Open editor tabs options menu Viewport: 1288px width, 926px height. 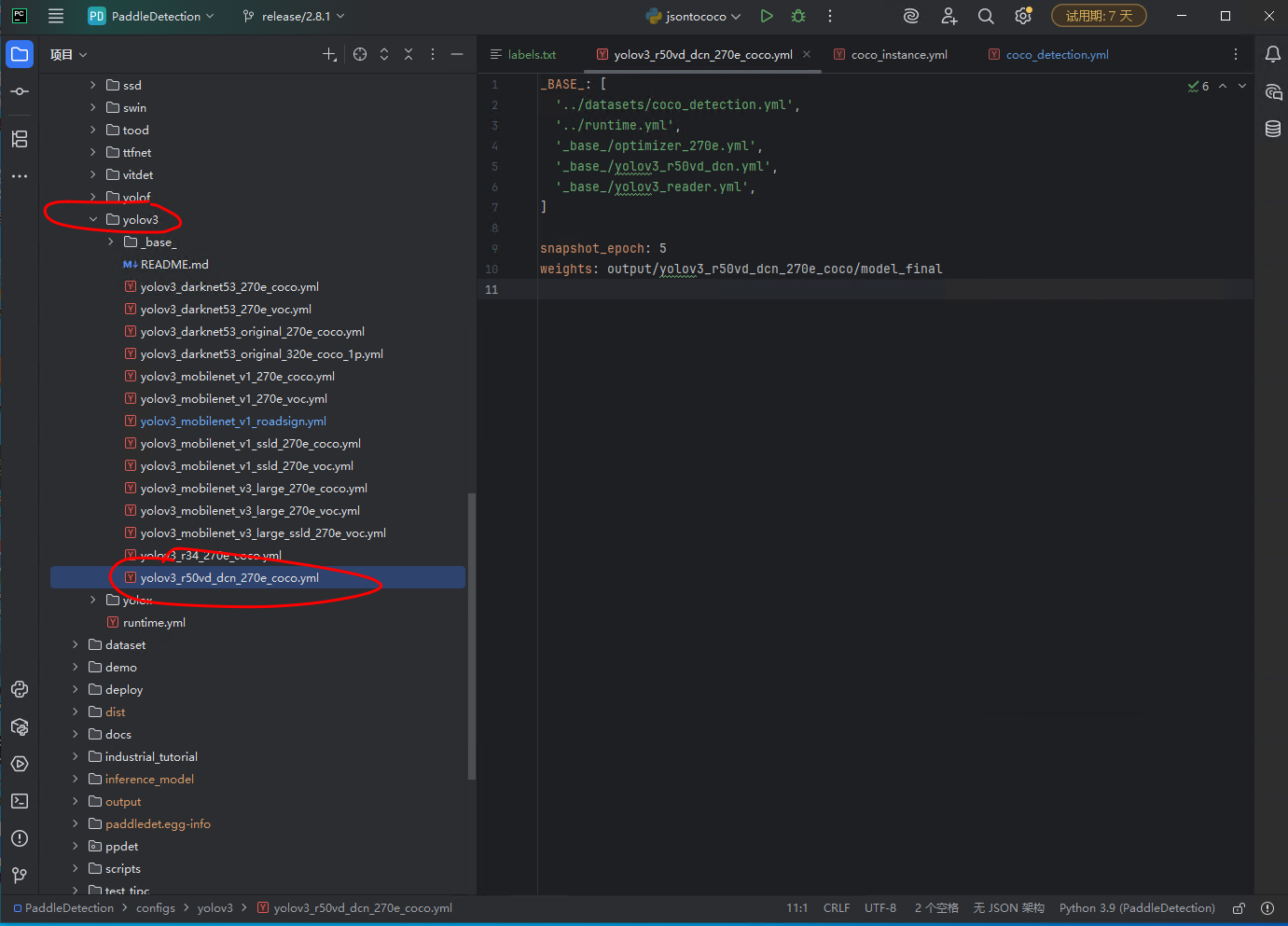pyautogui.click(x=1236, y=54)
